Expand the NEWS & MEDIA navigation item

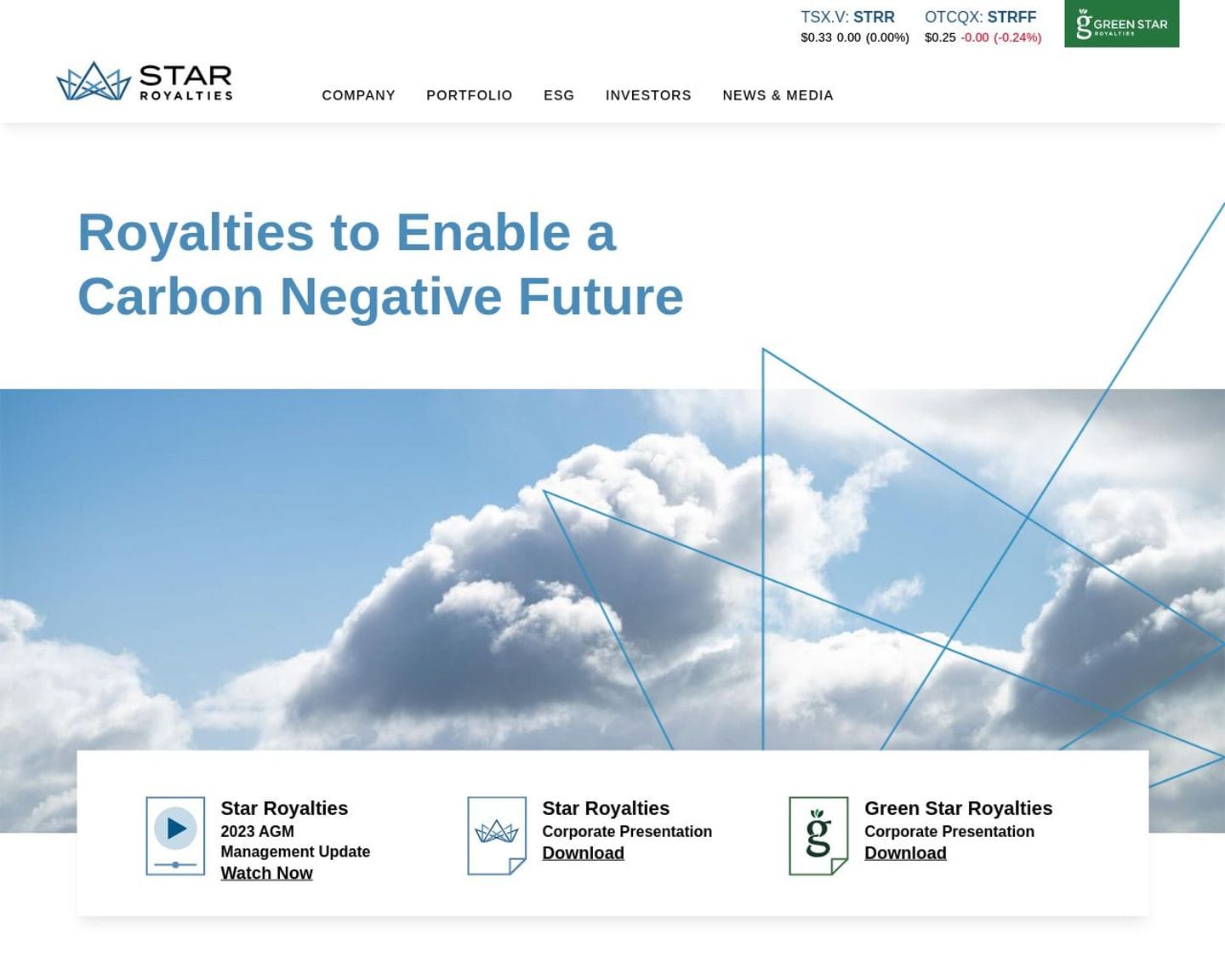click(778, 95)
